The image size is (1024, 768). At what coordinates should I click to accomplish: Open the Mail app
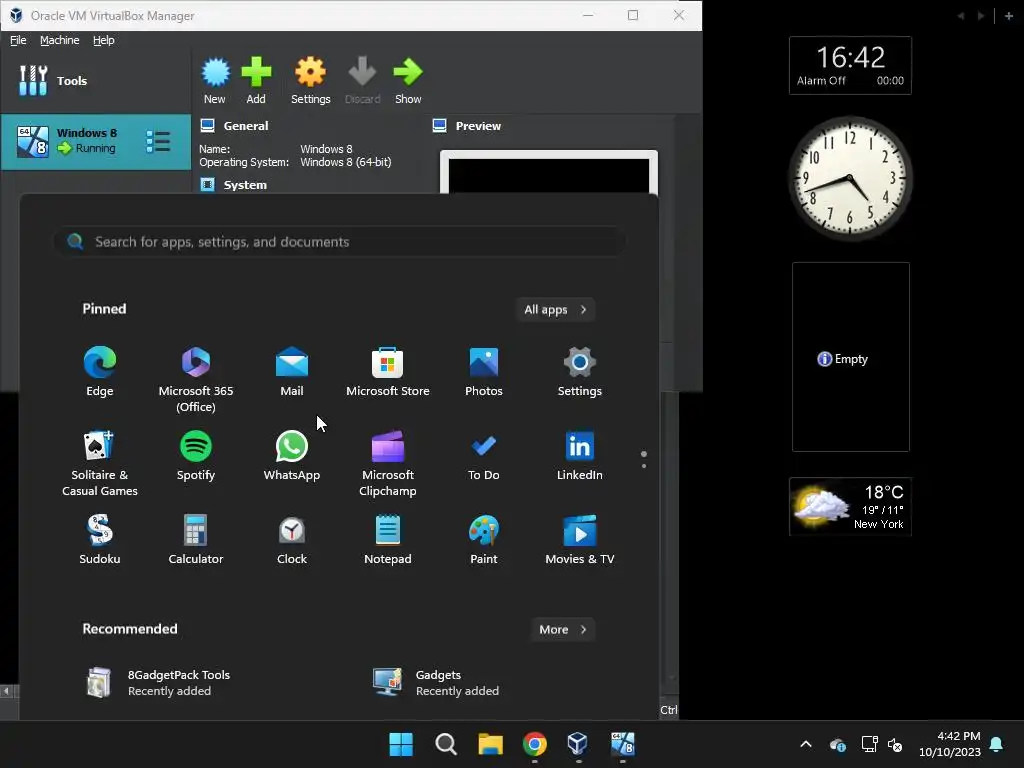[292, 372]
